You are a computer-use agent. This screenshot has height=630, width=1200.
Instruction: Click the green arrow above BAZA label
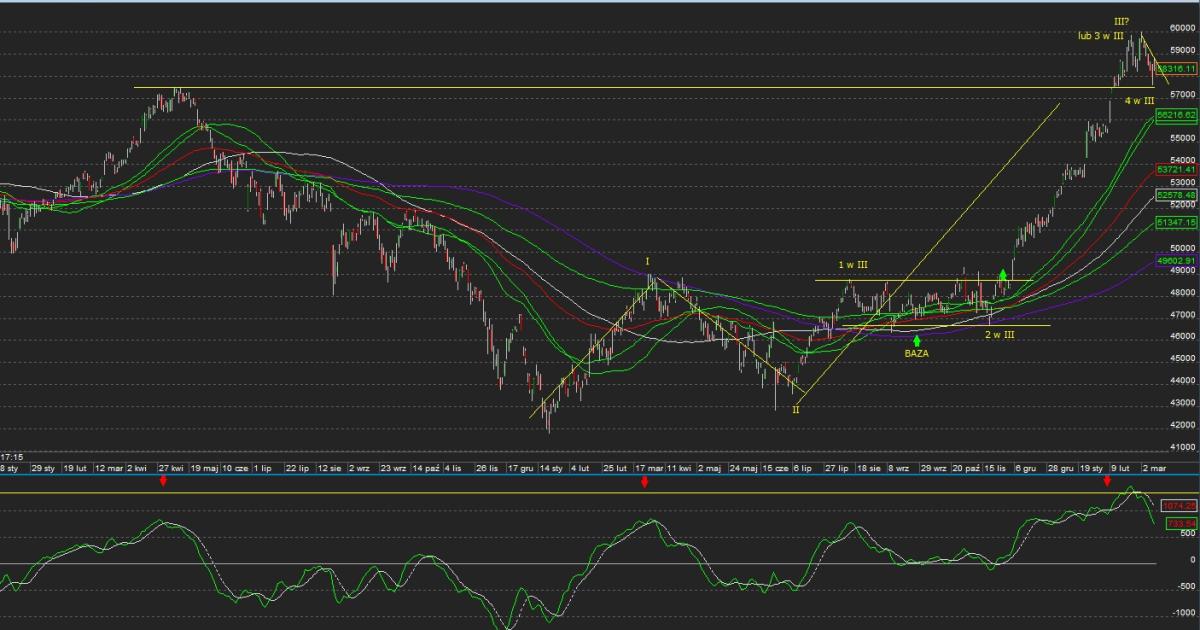click(917, 341)
